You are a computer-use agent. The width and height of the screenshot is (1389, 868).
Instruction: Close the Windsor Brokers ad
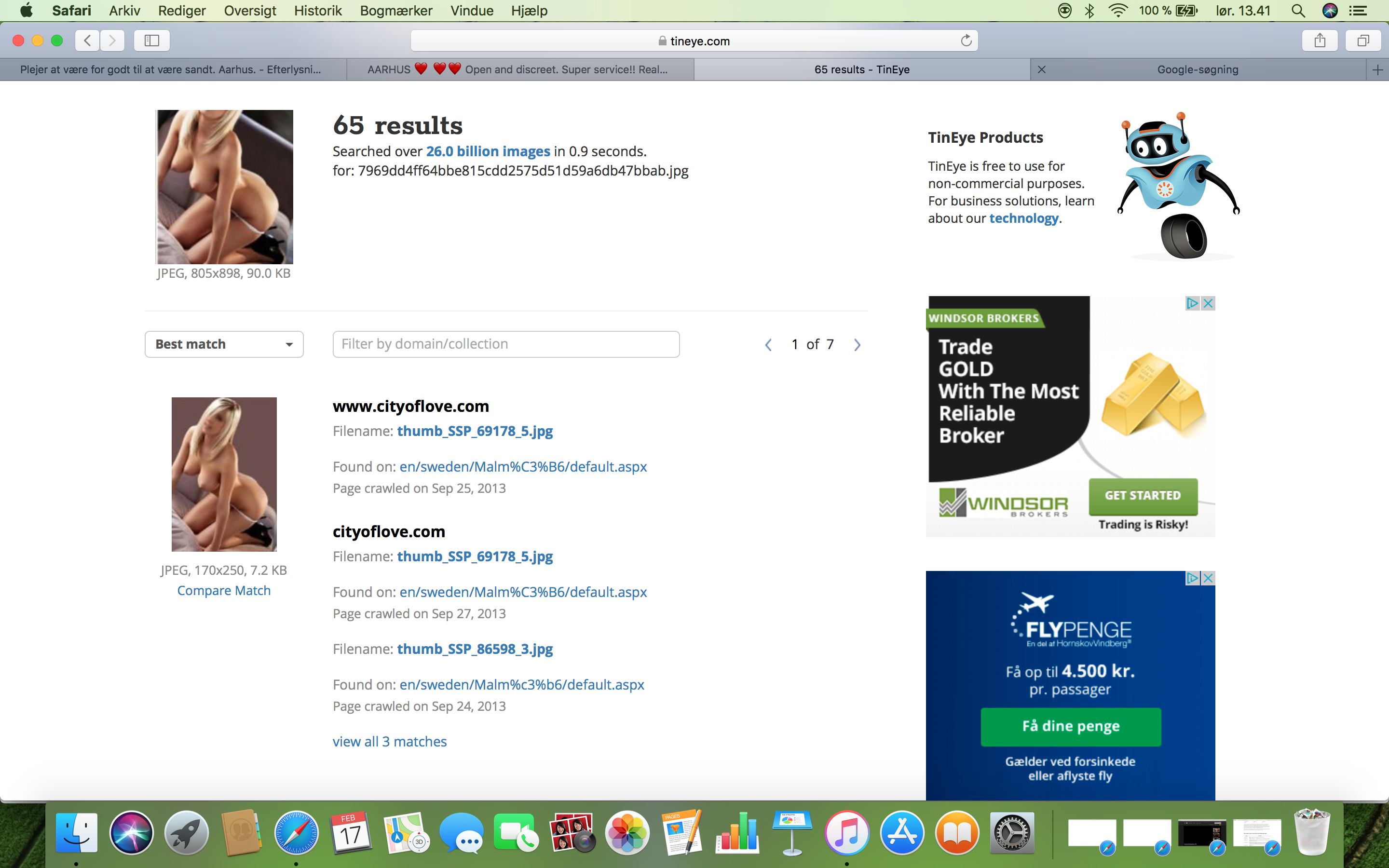1208,303
